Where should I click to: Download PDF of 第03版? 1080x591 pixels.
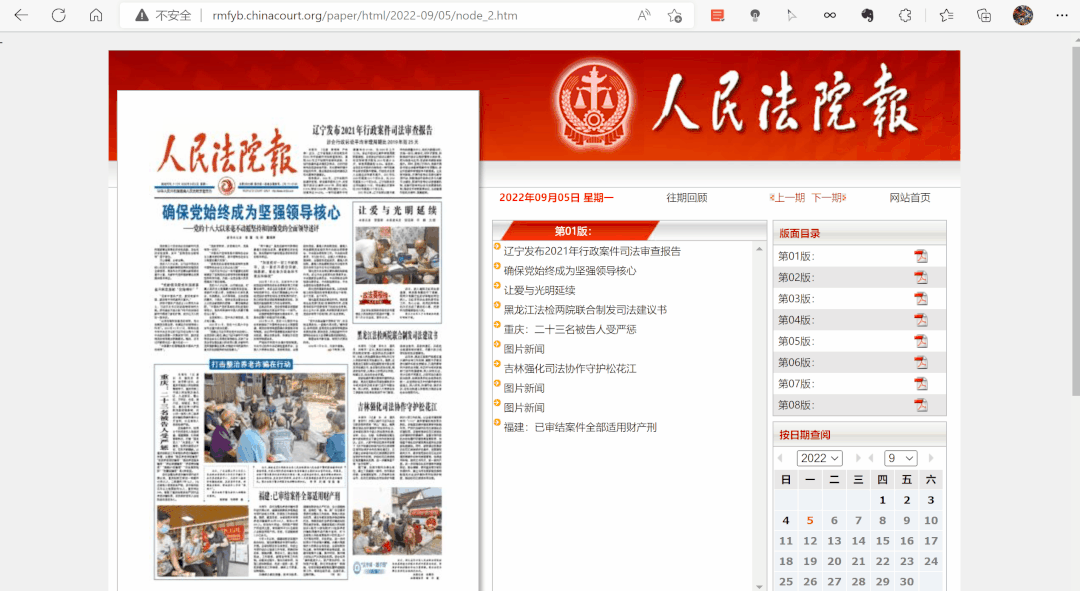click(x=921, y=299)
